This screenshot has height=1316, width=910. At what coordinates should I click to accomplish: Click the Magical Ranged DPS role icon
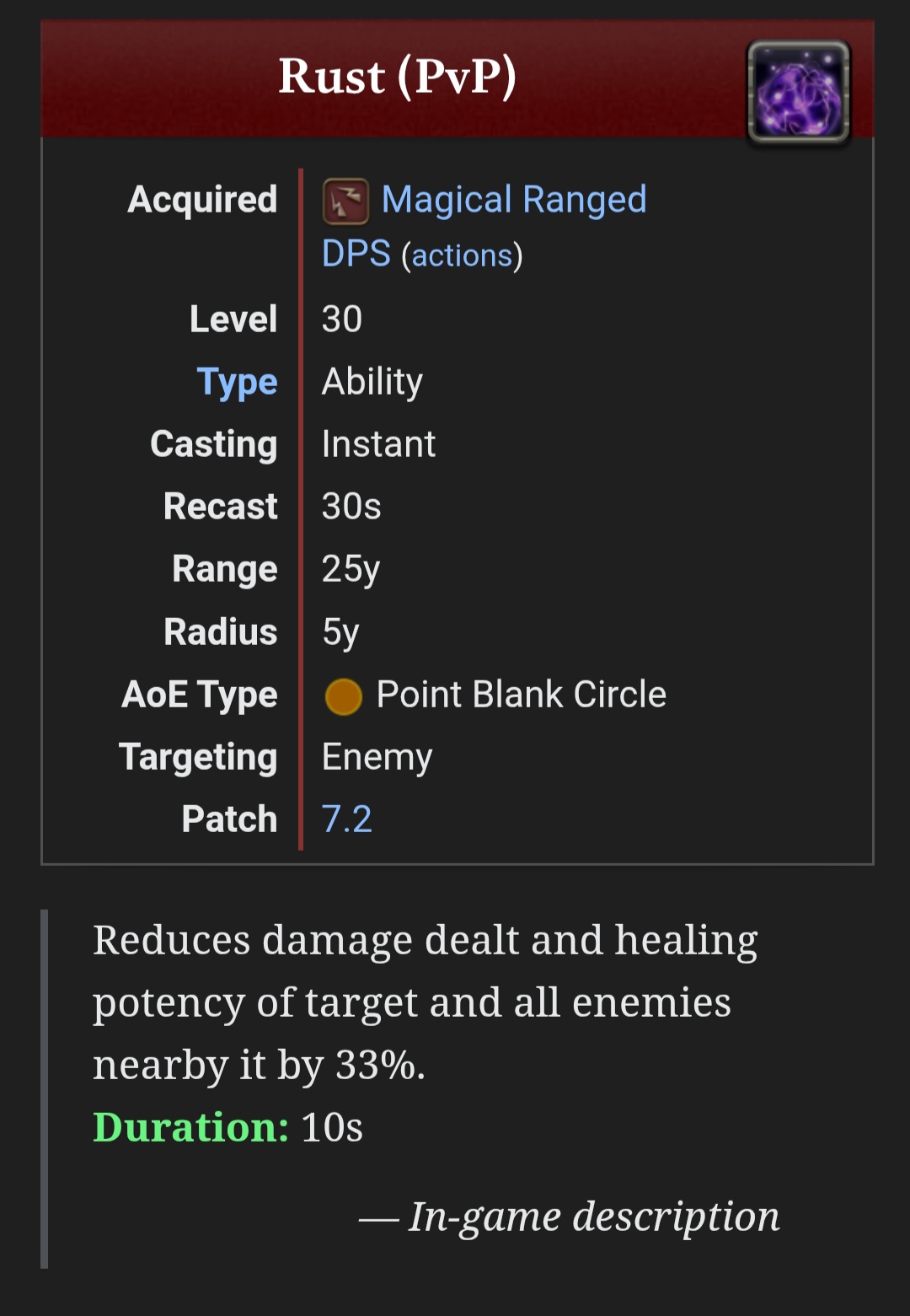pos(345,201)
